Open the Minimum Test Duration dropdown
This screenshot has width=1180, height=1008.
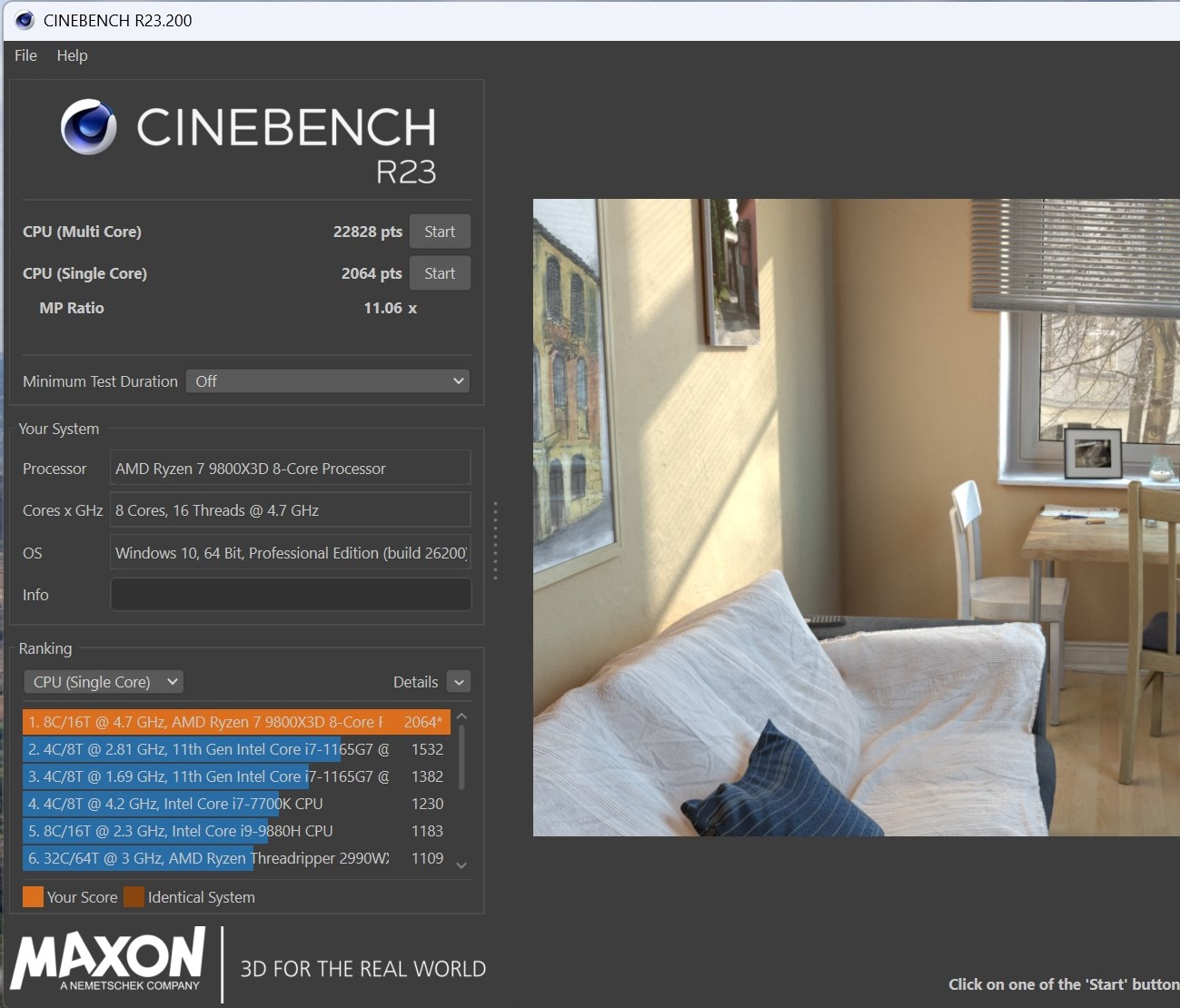(x=328, y=381)
